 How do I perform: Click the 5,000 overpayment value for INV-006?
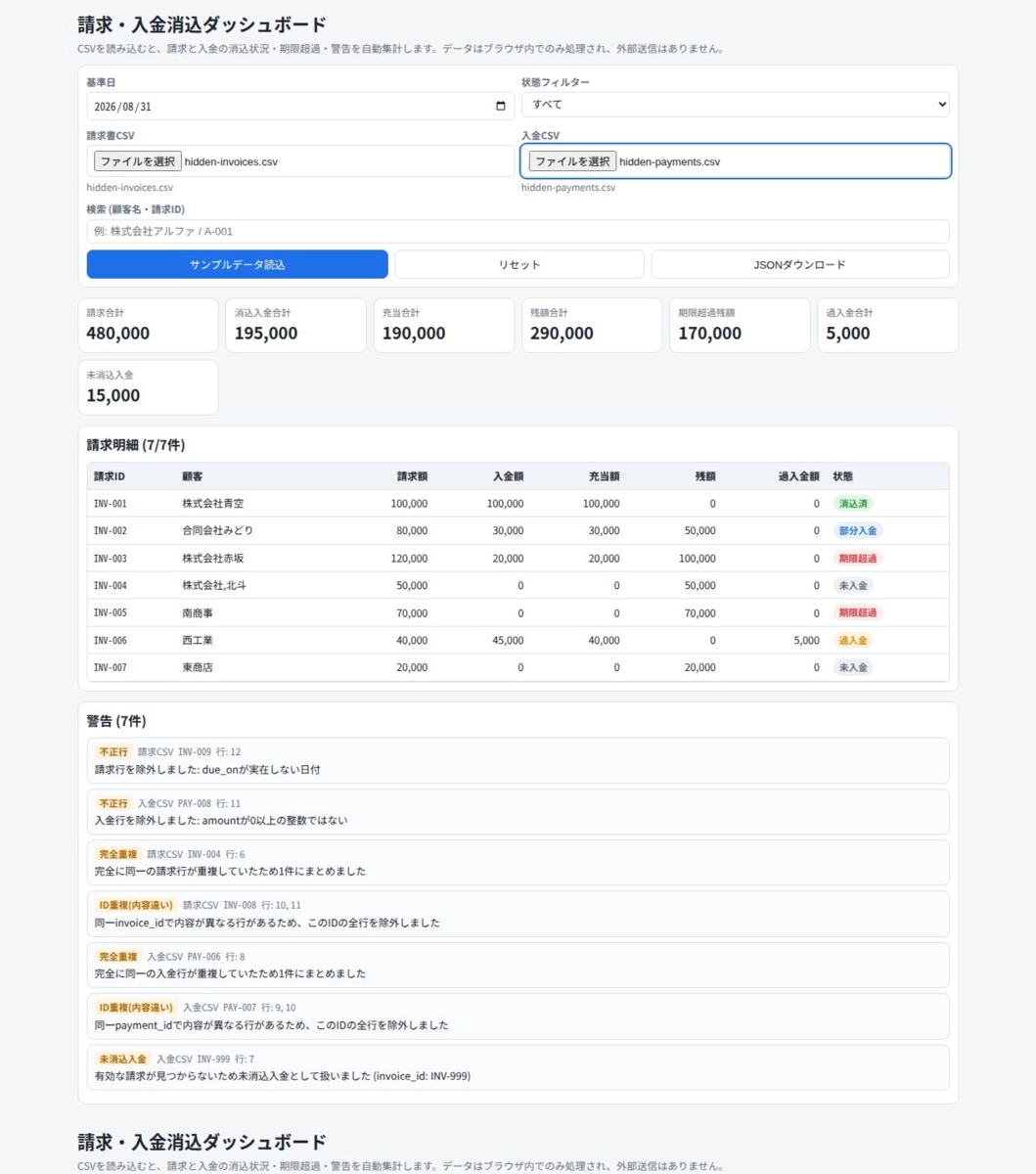pos(807,641)
